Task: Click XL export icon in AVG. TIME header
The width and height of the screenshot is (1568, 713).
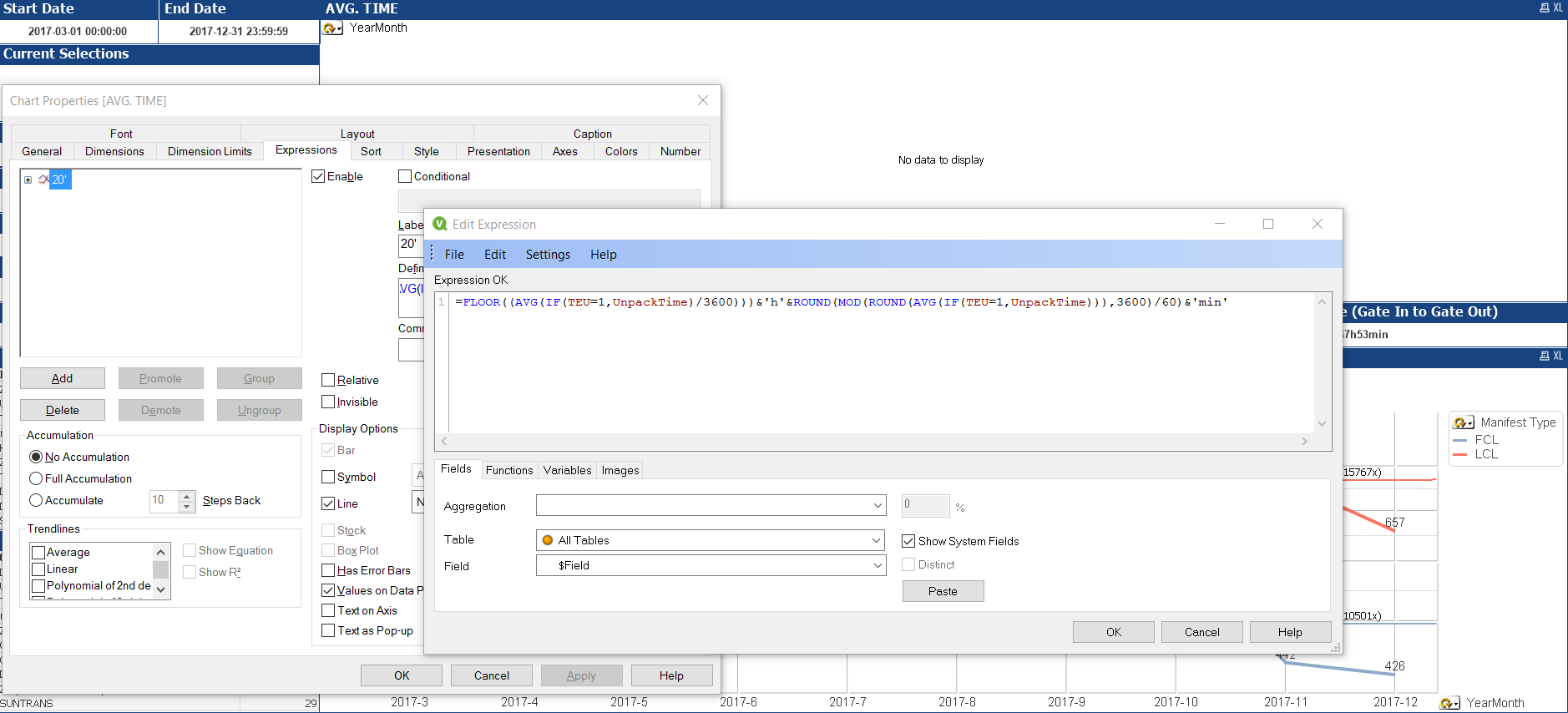Action: click(1558, 8)
